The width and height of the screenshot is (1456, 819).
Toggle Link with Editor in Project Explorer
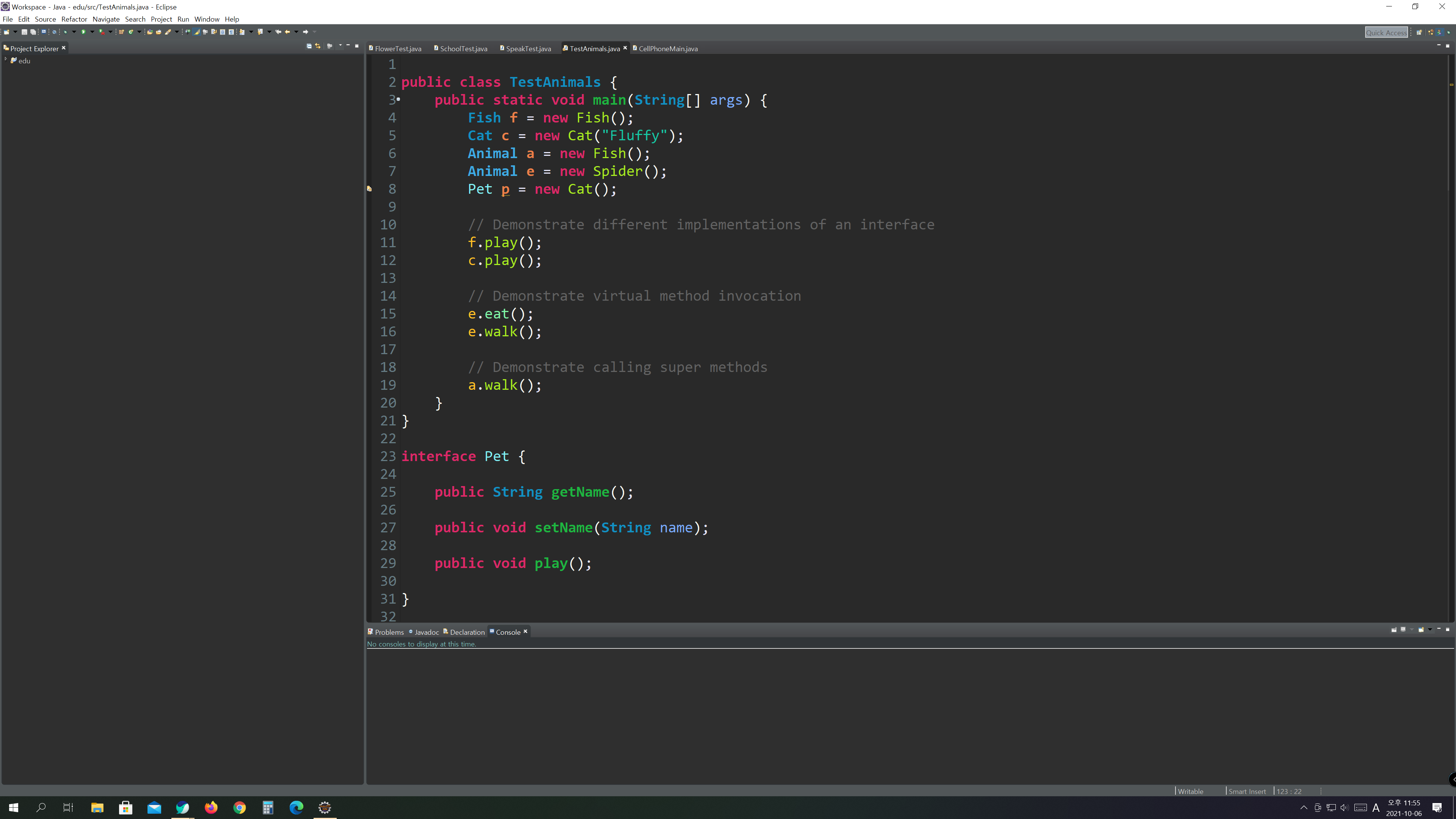pyautogui.click(x=318, y=46)
